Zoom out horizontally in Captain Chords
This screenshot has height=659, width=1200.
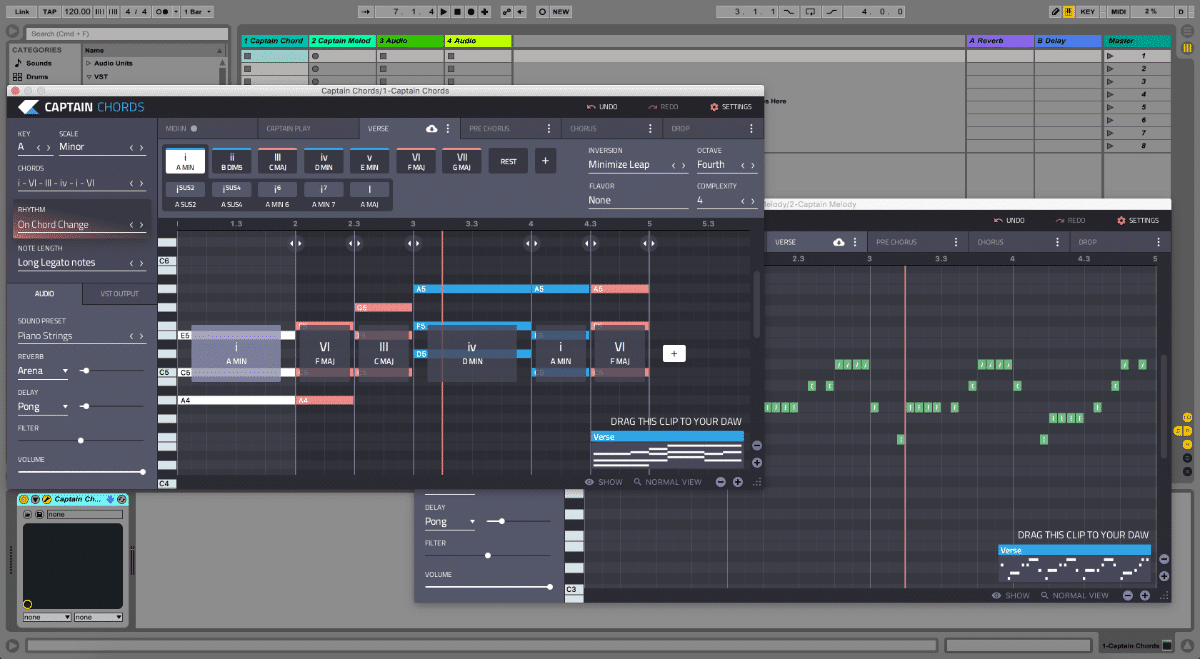[721, 482]
